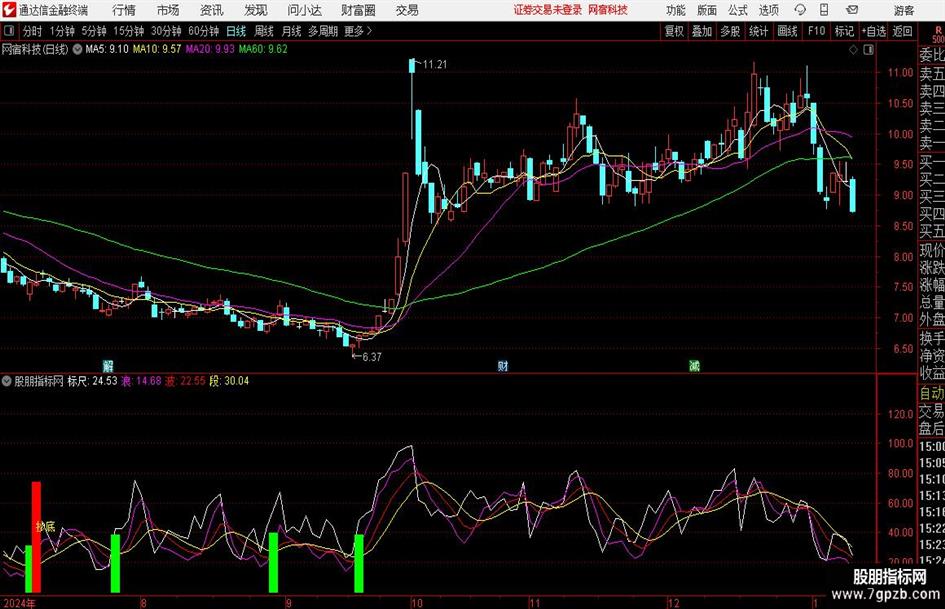This screenshot has height=609, width=945.
Task: Open the 版面 menu
Action: coord(706,10)
